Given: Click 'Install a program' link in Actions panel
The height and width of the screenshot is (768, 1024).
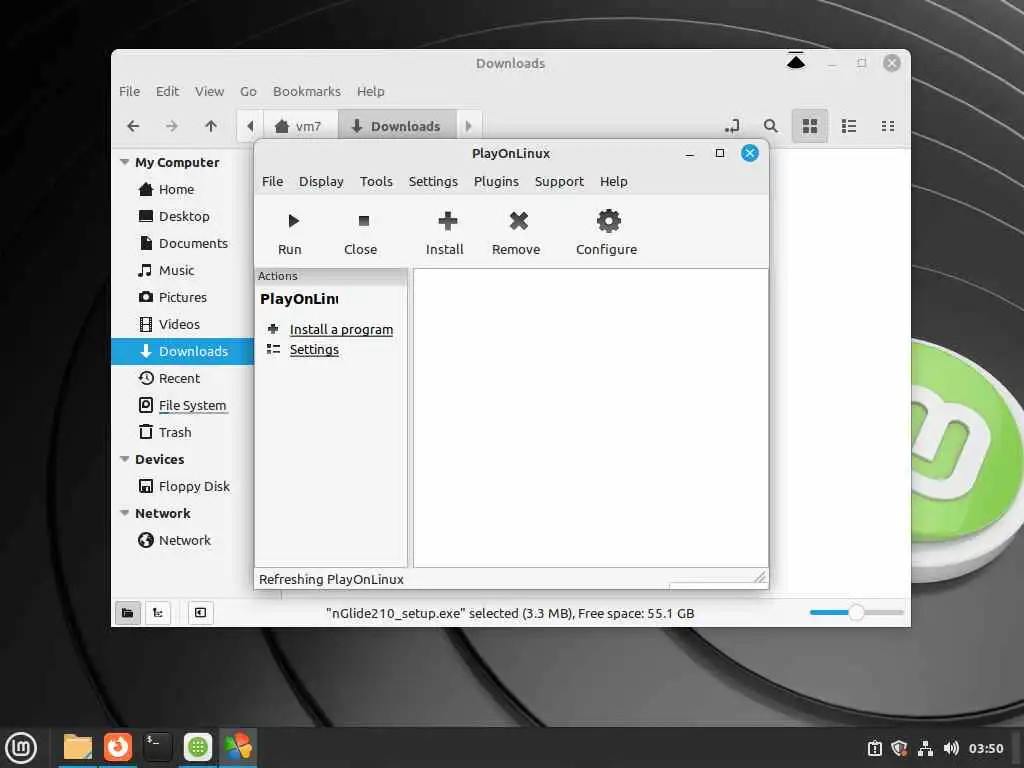Looking at the screenshot, I should click(x=341, y=330).
